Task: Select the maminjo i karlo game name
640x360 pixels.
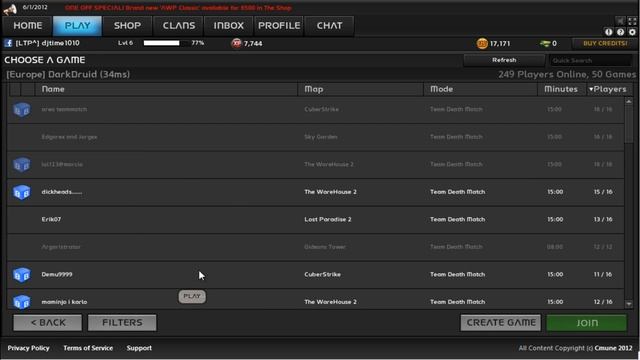Action: point(64,302)
